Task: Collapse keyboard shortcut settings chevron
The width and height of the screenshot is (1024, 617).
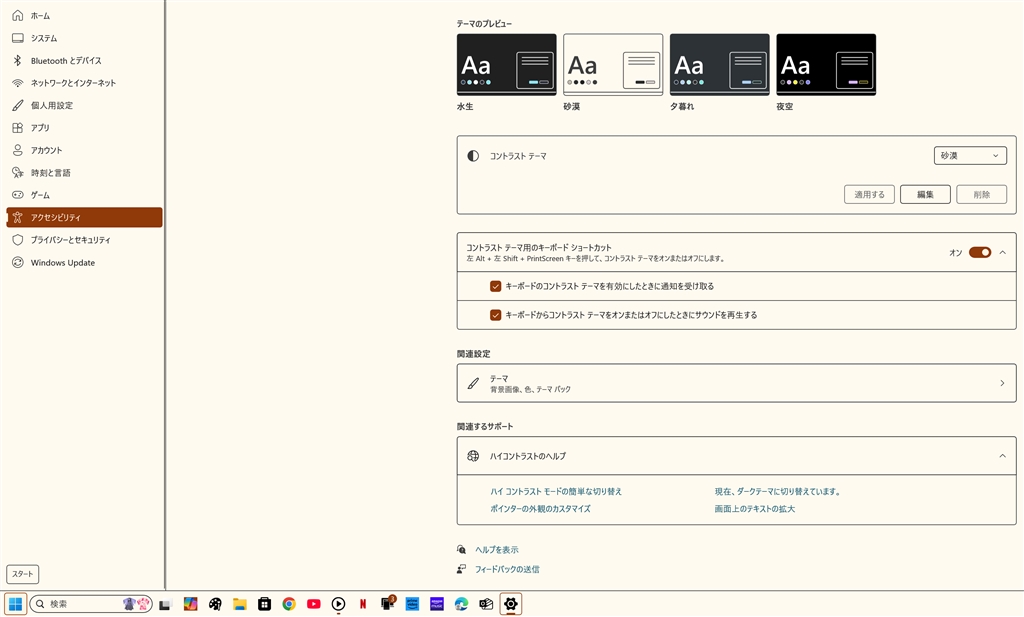Action: tap(1002, 253)
